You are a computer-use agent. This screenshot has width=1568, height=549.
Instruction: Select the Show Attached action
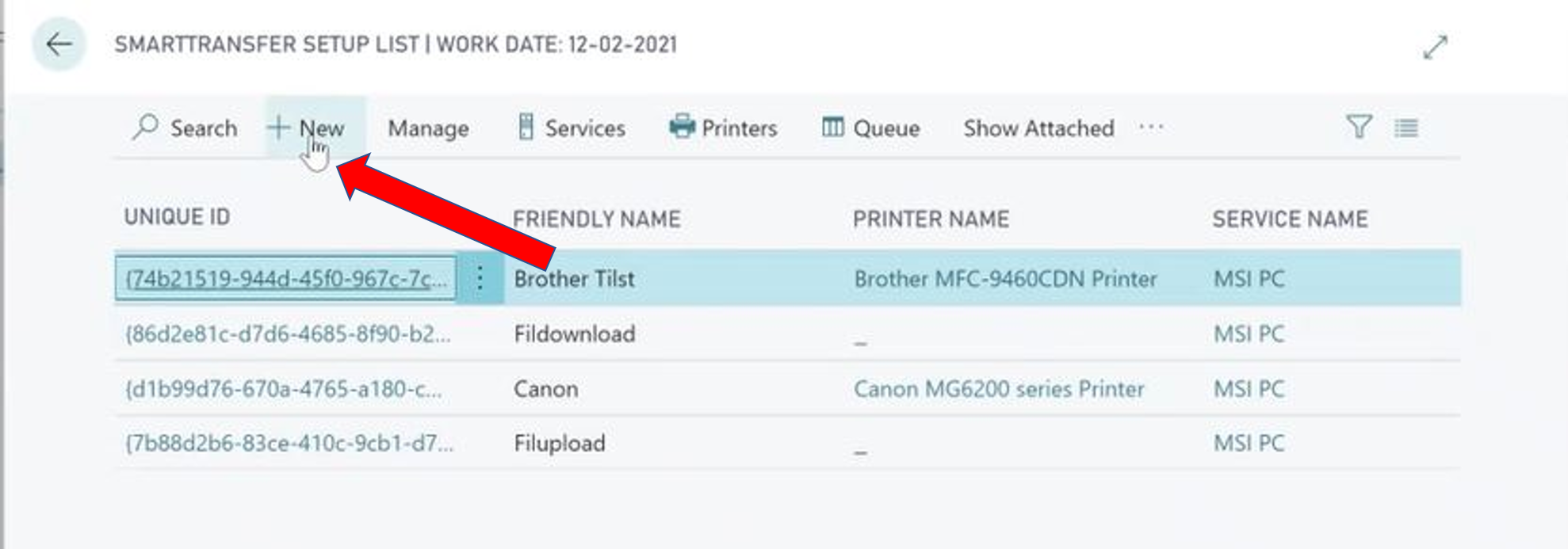click(x=1038, y=128)
